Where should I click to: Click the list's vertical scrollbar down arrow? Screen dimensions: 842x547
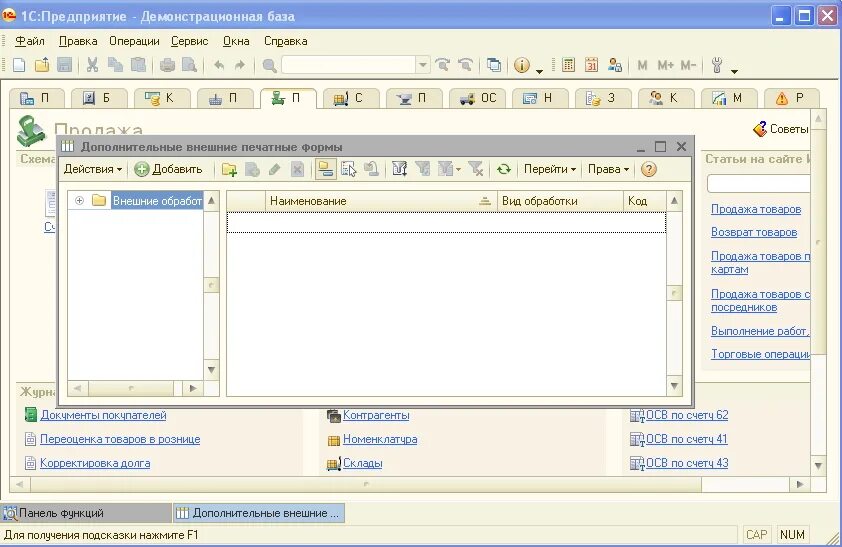point(674,385)
